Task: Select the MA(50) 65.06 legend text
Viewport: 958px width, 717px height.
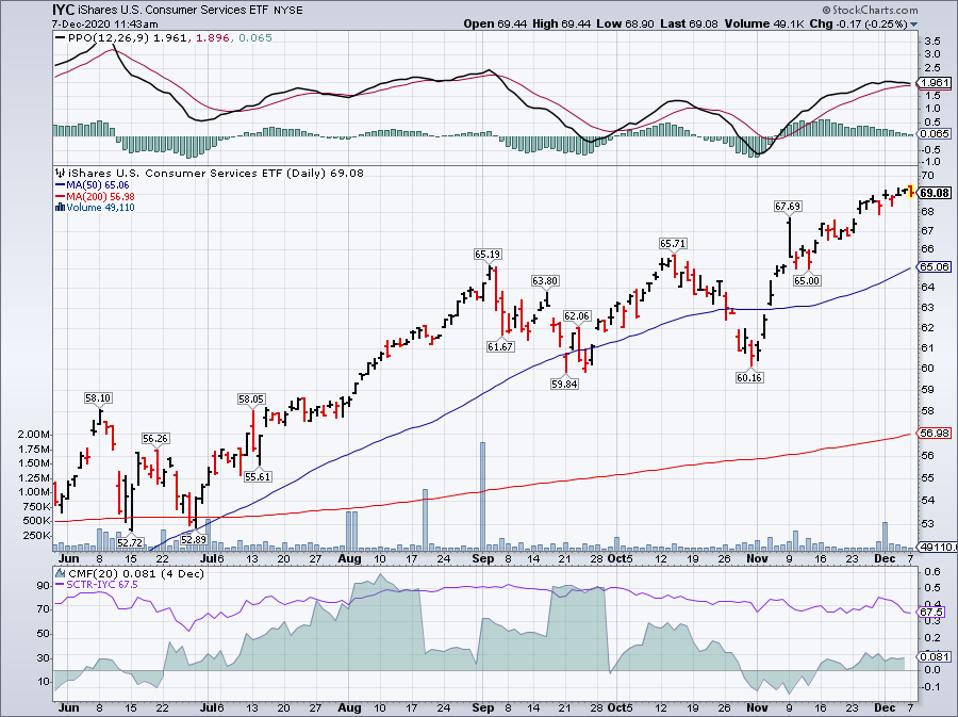Action: (98, 185)
